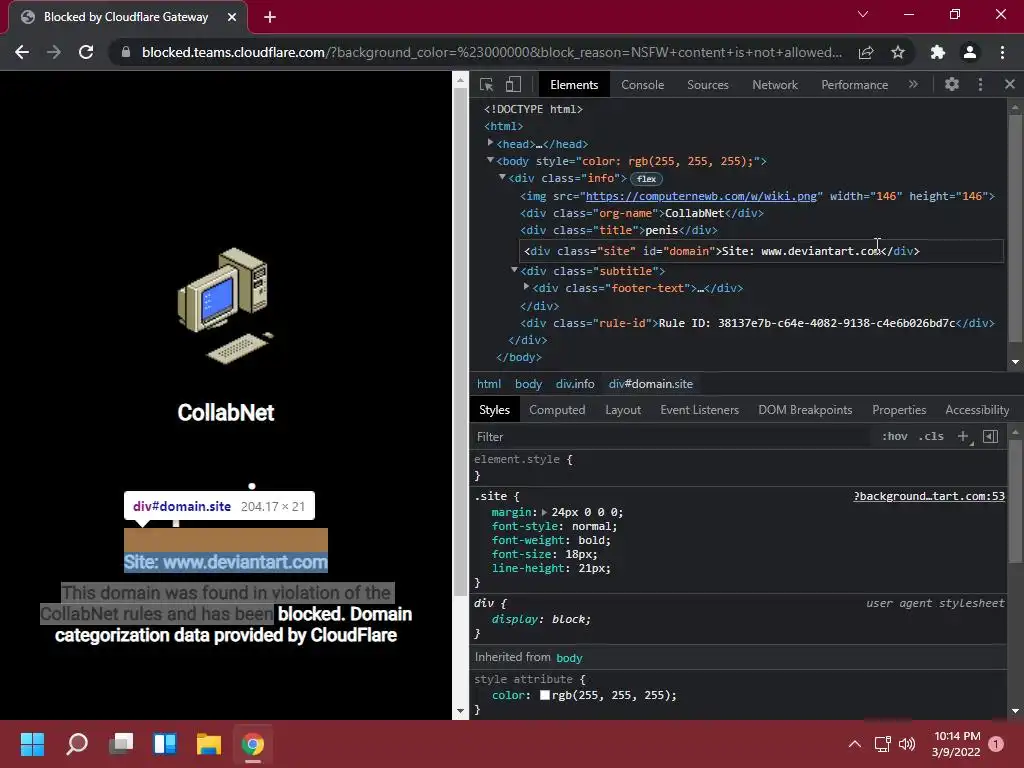This screenshot has height=768, width=1024.
Task: Open Chrome profile avatar menu
Action: point(970,52)
